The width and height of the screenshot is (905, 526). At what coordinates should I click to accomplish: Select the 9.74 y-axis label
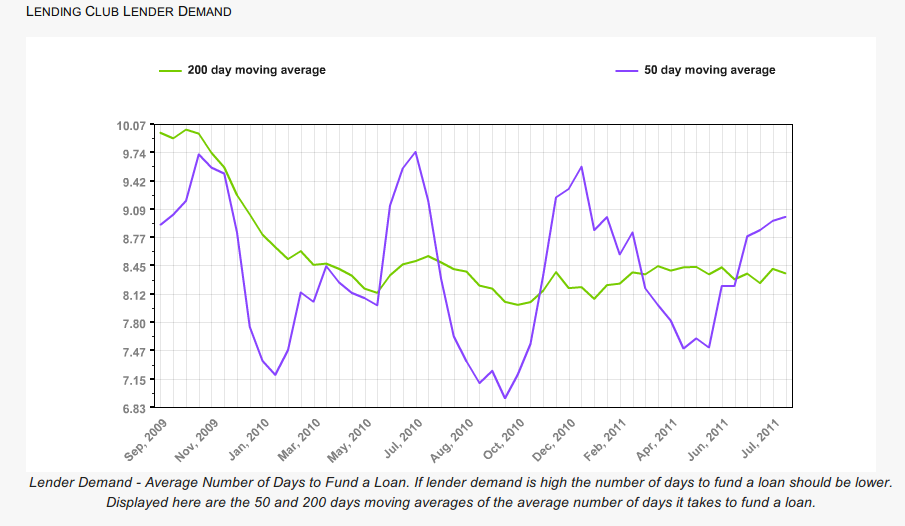coord(134,154)
